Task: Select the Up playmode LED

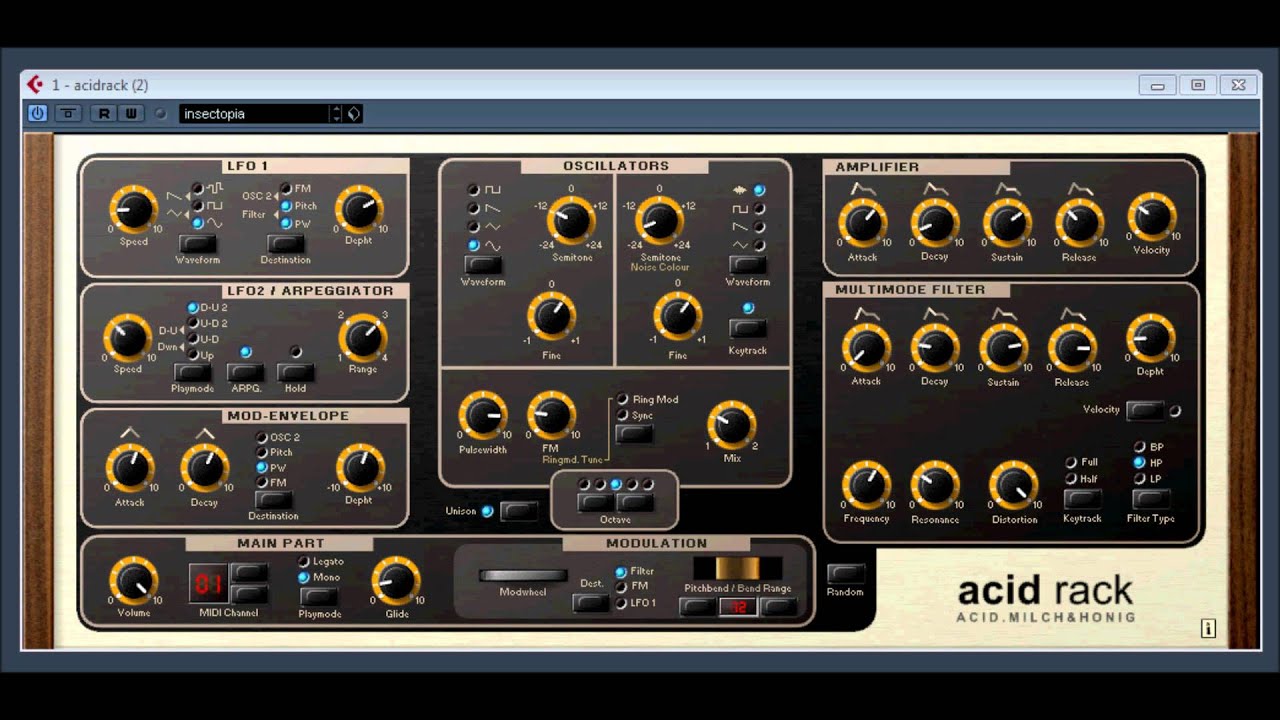Action: pos(193,355)
